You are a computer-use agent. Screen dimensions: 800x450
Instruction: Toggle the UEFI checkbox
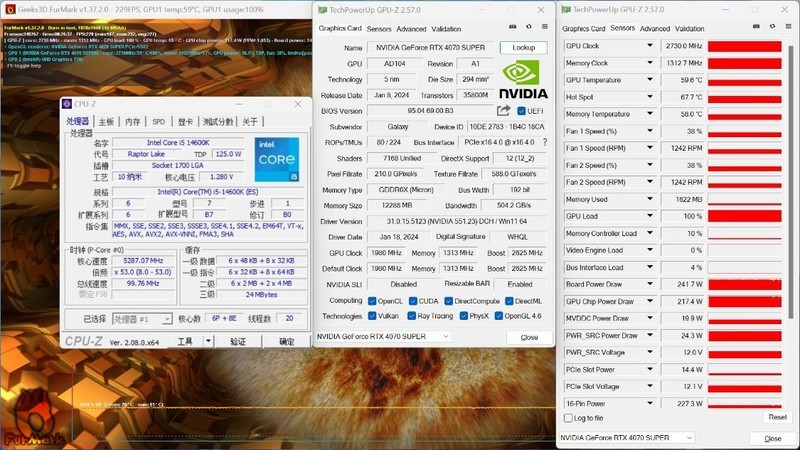pyautogui.click(x=521, y=111)
